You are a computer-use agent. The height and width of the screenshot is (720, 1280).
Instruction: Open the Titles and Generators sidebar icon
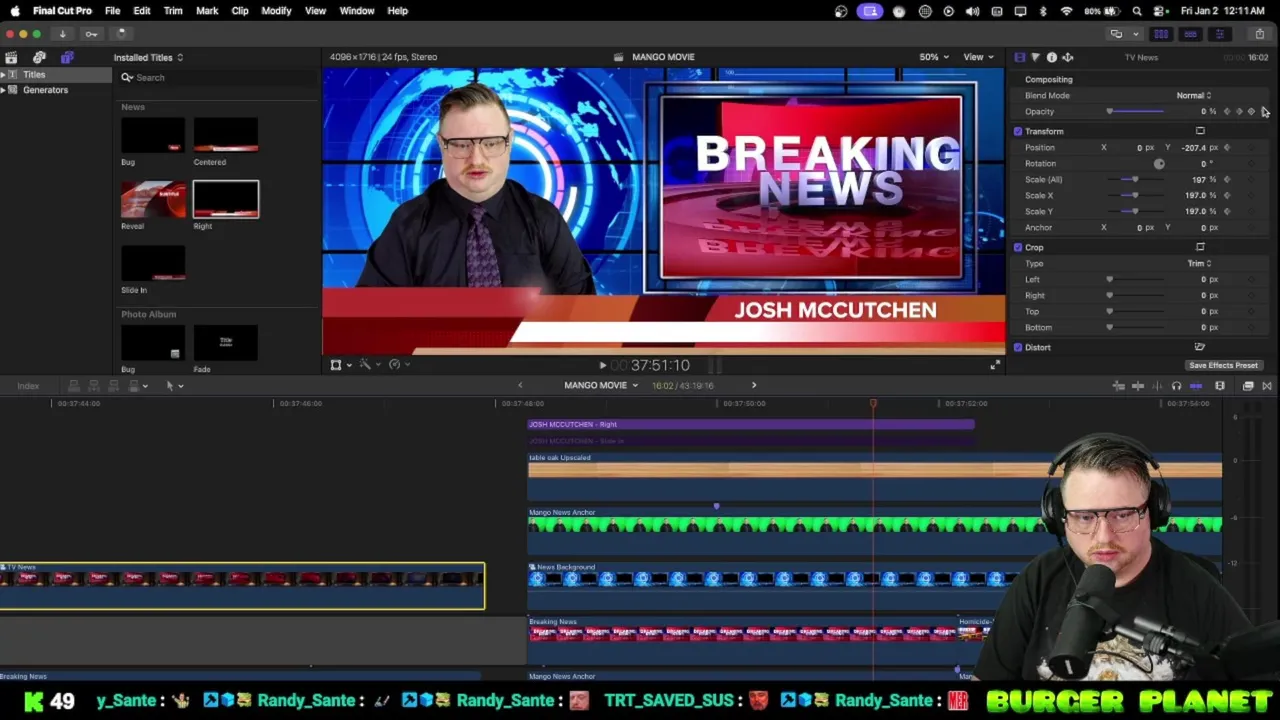[x=67, y=57]
